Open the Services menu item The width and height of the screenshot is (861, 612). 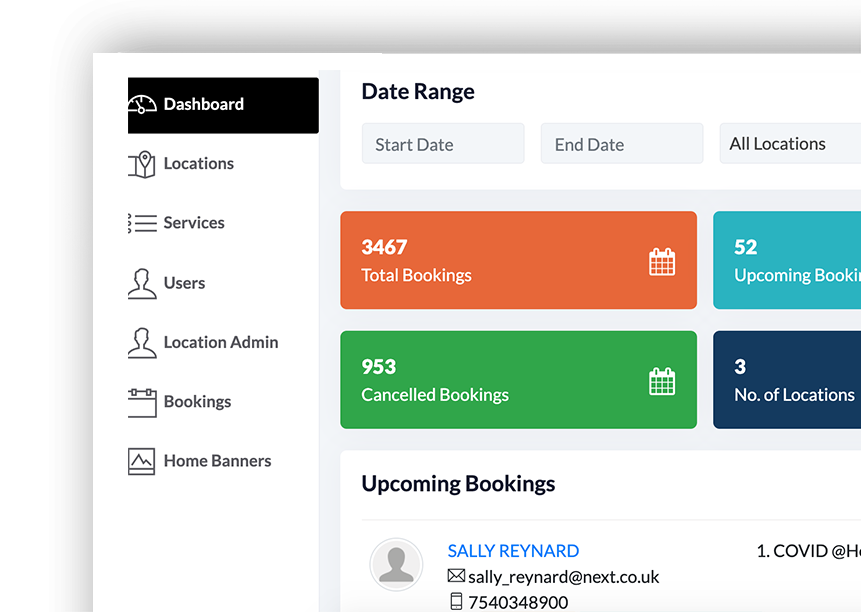click(194, 223)
